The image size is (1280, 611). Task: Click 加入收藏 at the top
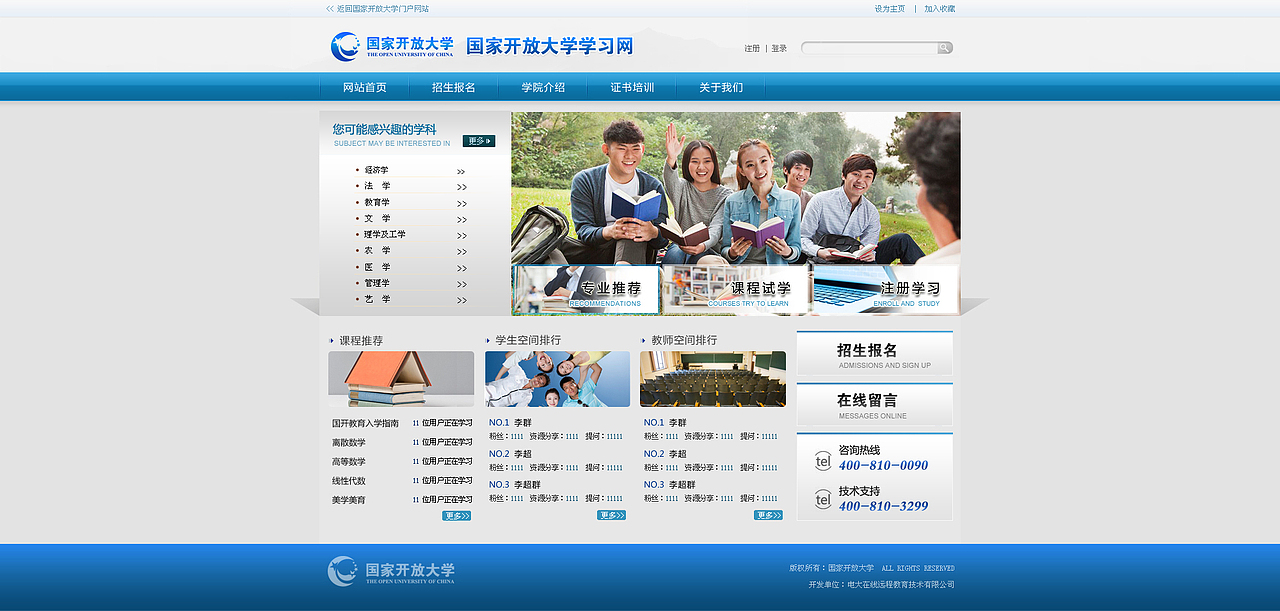pos(940,8)
